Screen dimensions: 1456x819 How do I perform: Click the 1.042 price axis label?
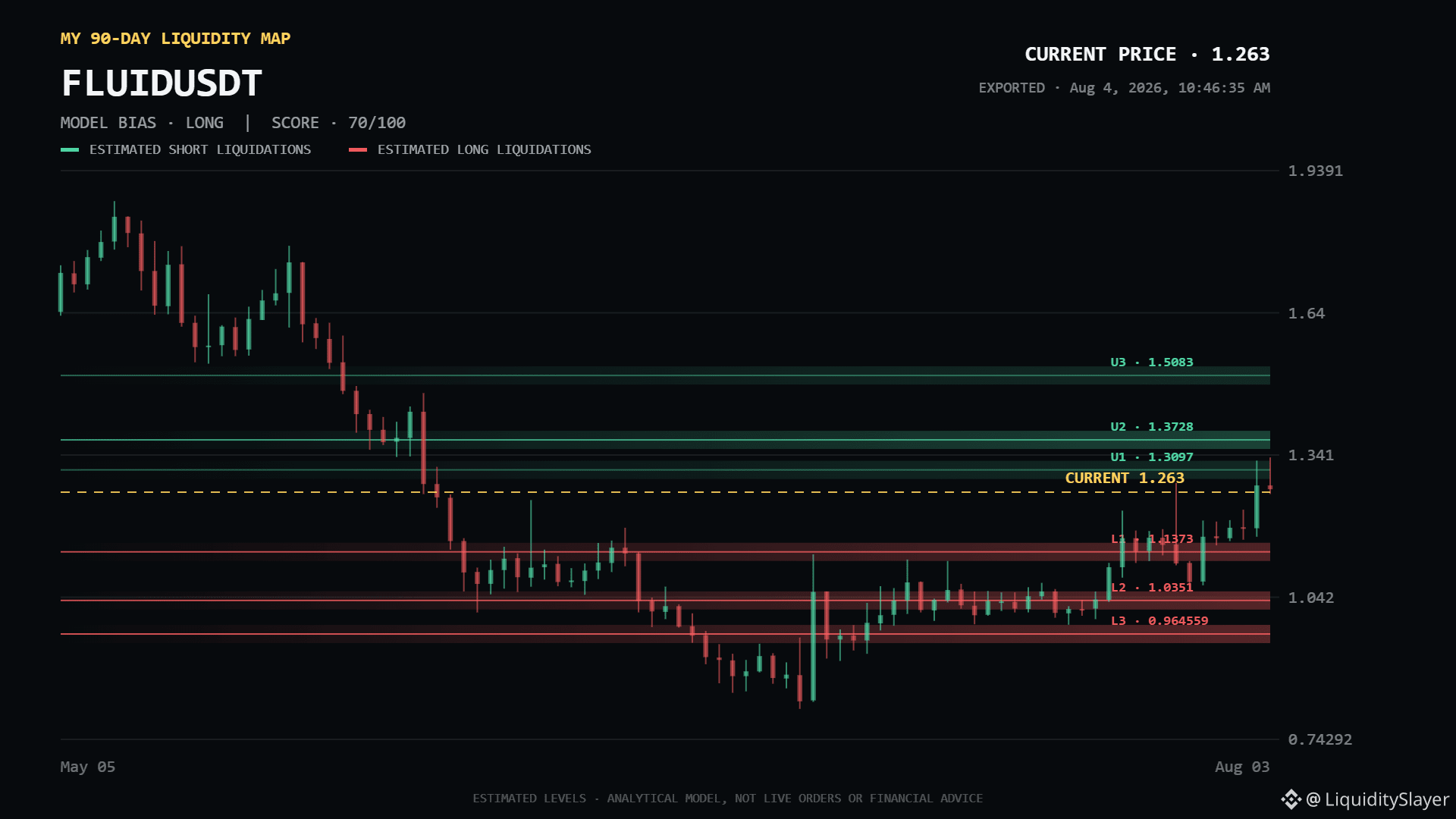1311,598
